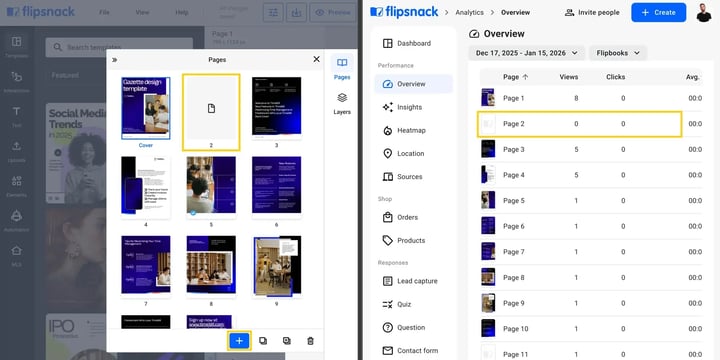The width and height of the screenshot is (720, 360).
Task: Select page 9 thumbnail in Pages panel
Action: point(277,266)
